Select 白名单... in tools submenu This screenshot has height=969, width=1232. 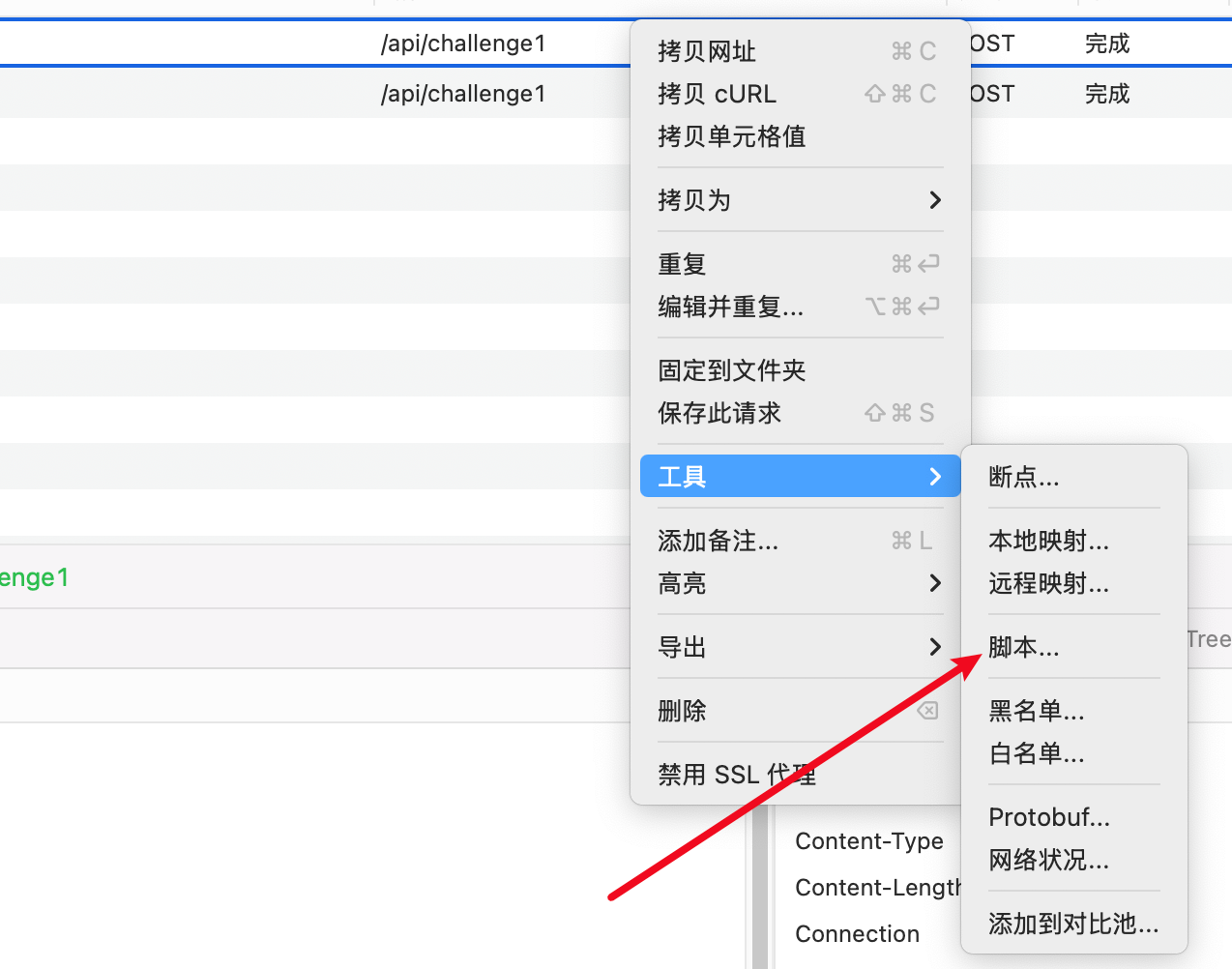click(1036, 753)
